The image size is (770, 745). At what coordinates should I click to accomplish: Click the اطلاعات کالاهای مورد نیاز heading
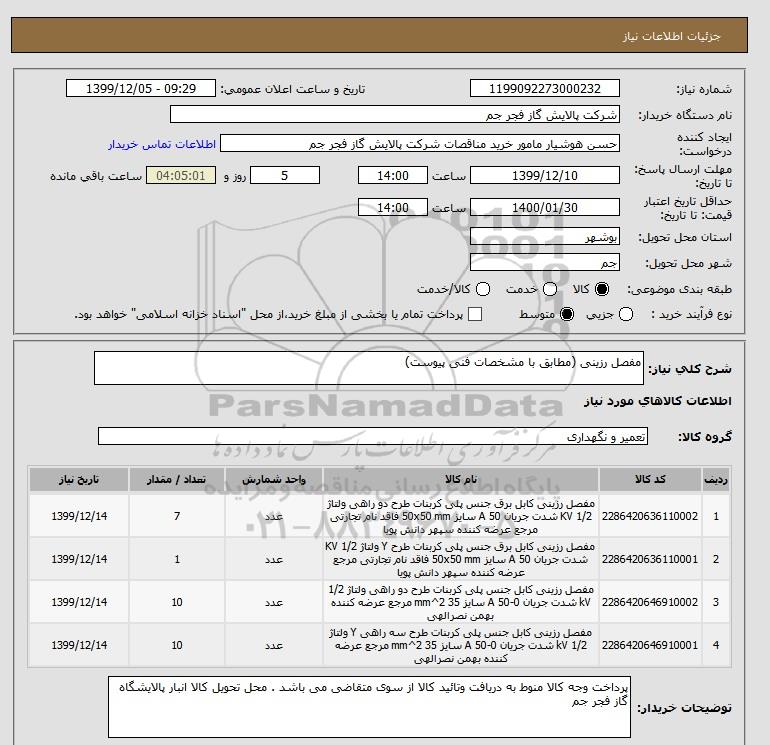click(x=658, y=401)
